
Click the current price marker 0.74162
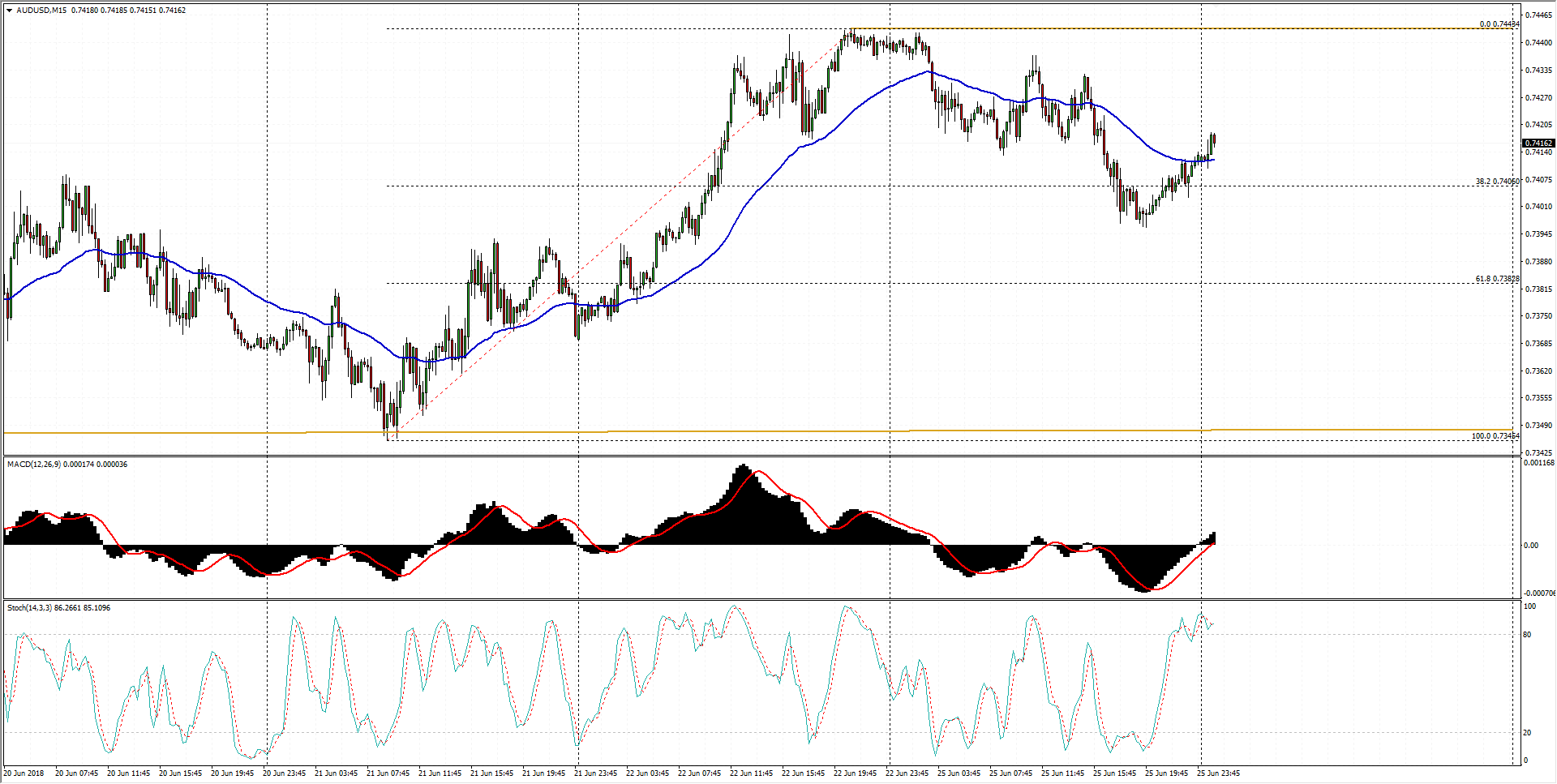coord(1538,144)
